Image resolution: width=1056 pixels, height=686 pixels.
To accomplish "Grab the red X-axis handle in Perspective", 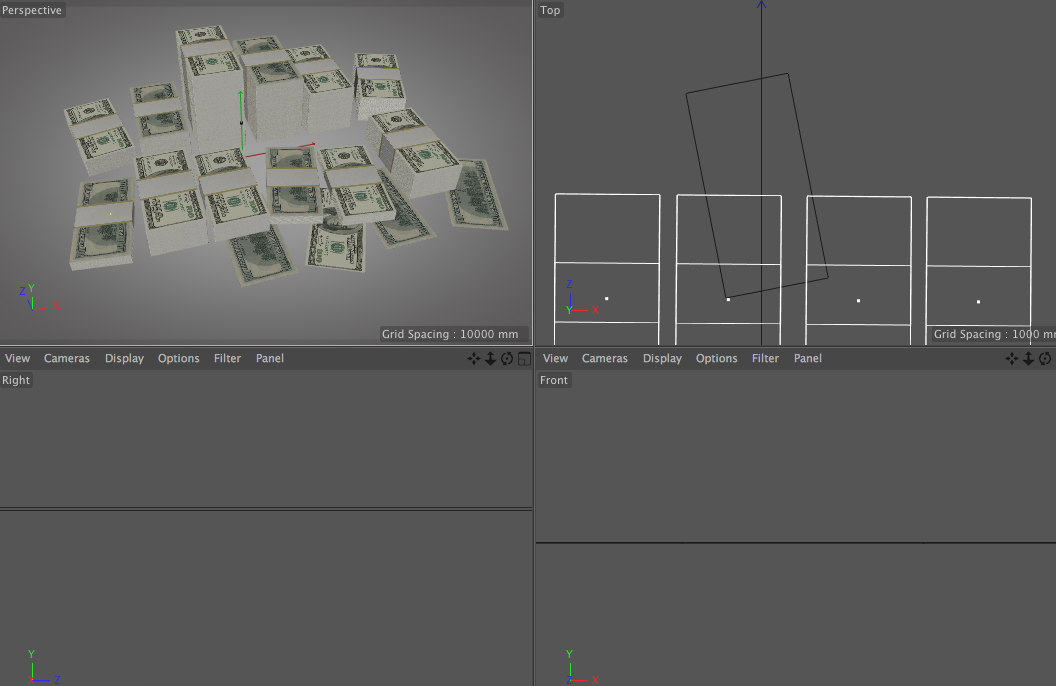I will click(311, 144).
